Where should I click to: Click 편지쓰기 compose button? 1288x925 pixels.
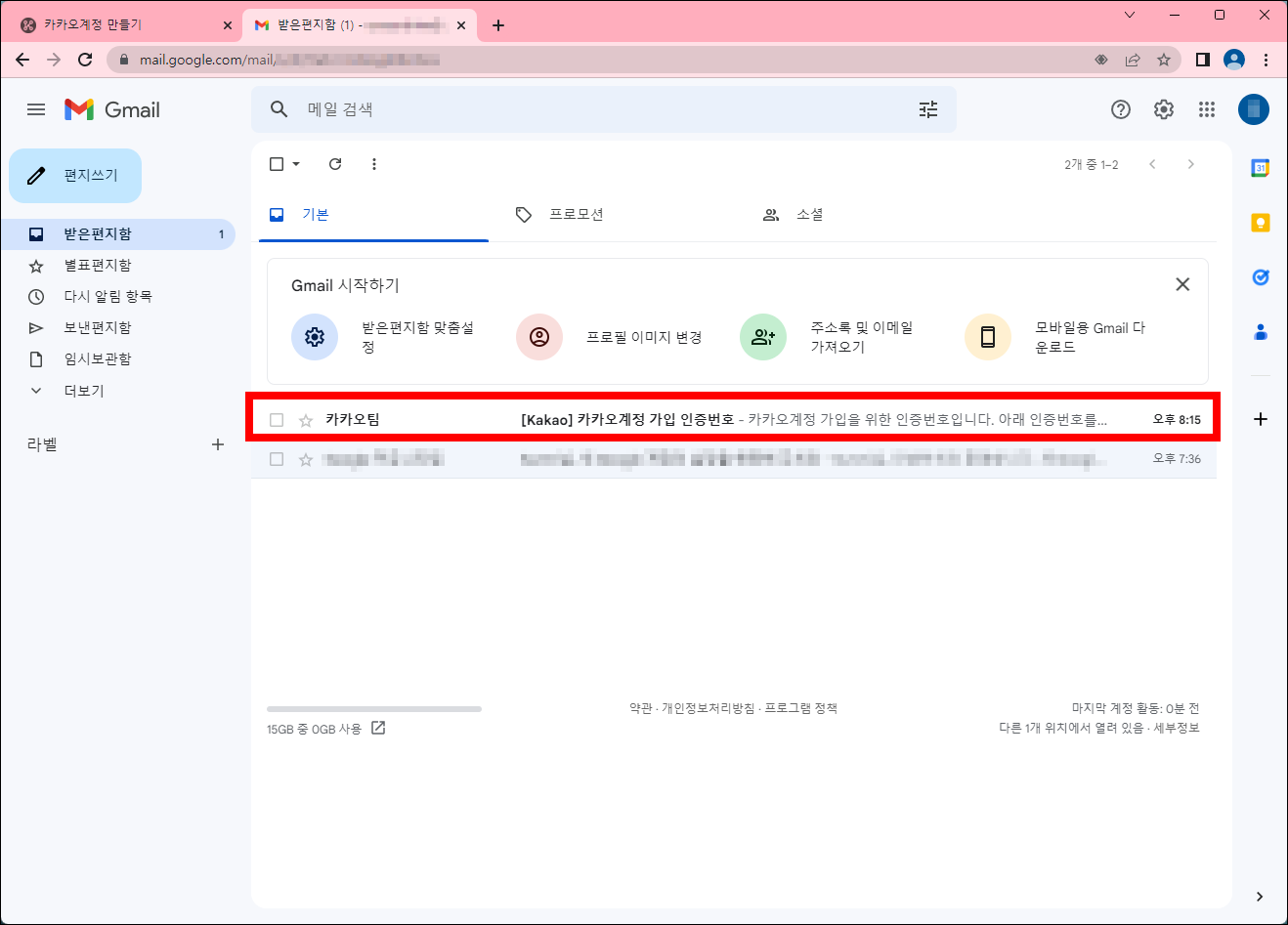(75, 176)
